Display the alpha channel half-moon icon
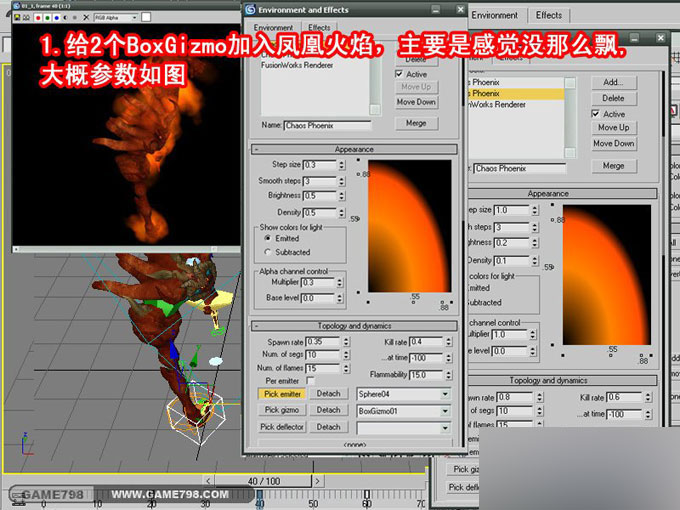The image size is (680, 510). click(x=65, y=17)
